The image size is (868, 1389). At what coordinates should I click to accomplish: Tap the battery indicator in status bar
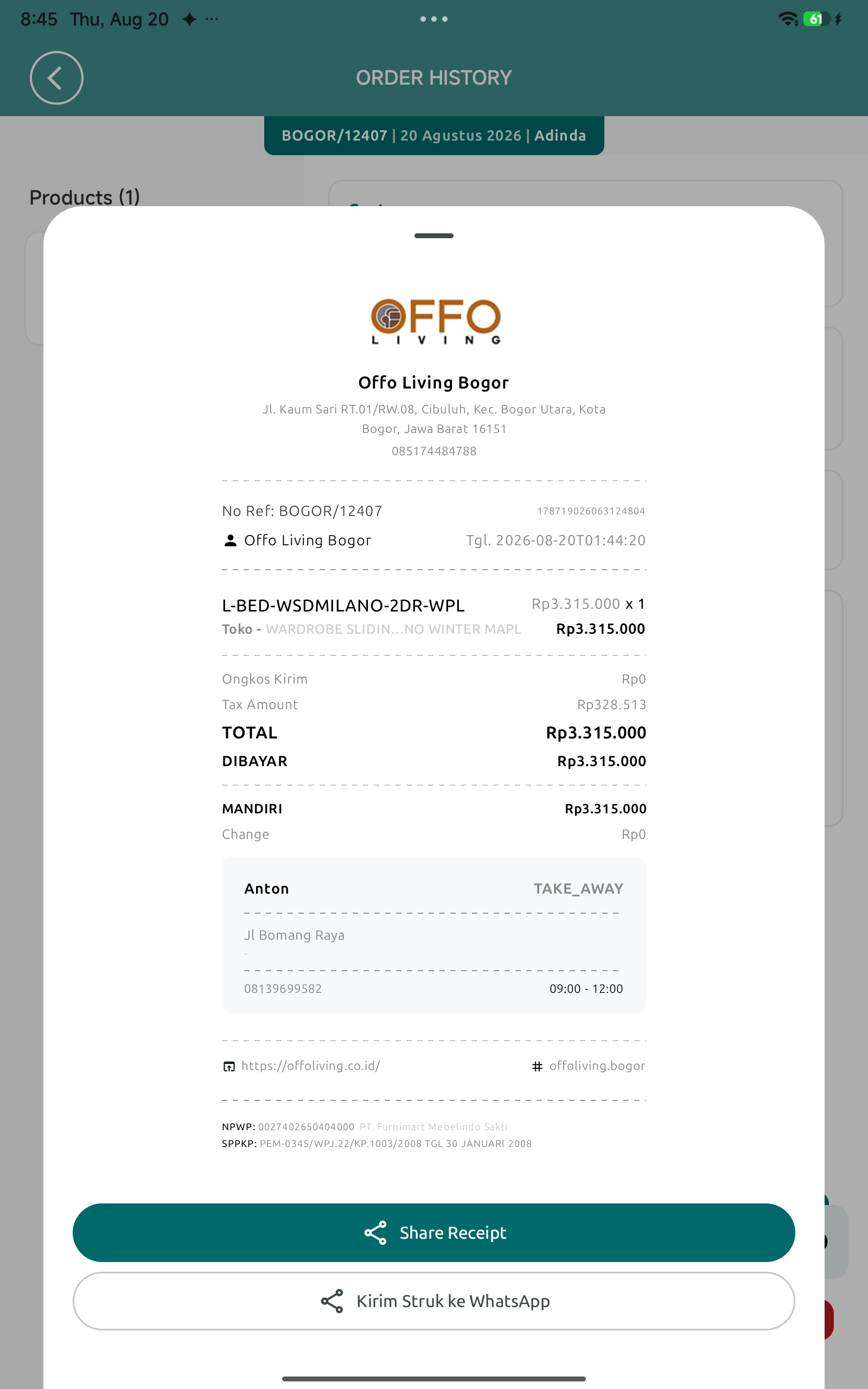pos(817,19)
